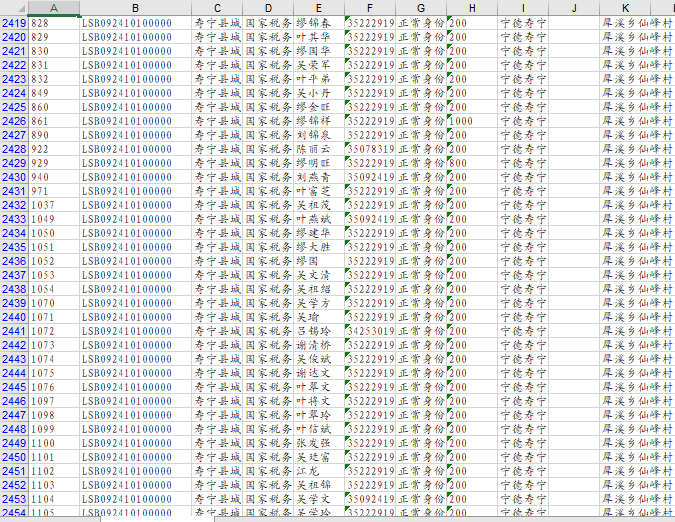Image resolution: width=675 pixels, height=522 pixels.
Task: Click cell containing 1037 in column A
Action: point(54,205)
